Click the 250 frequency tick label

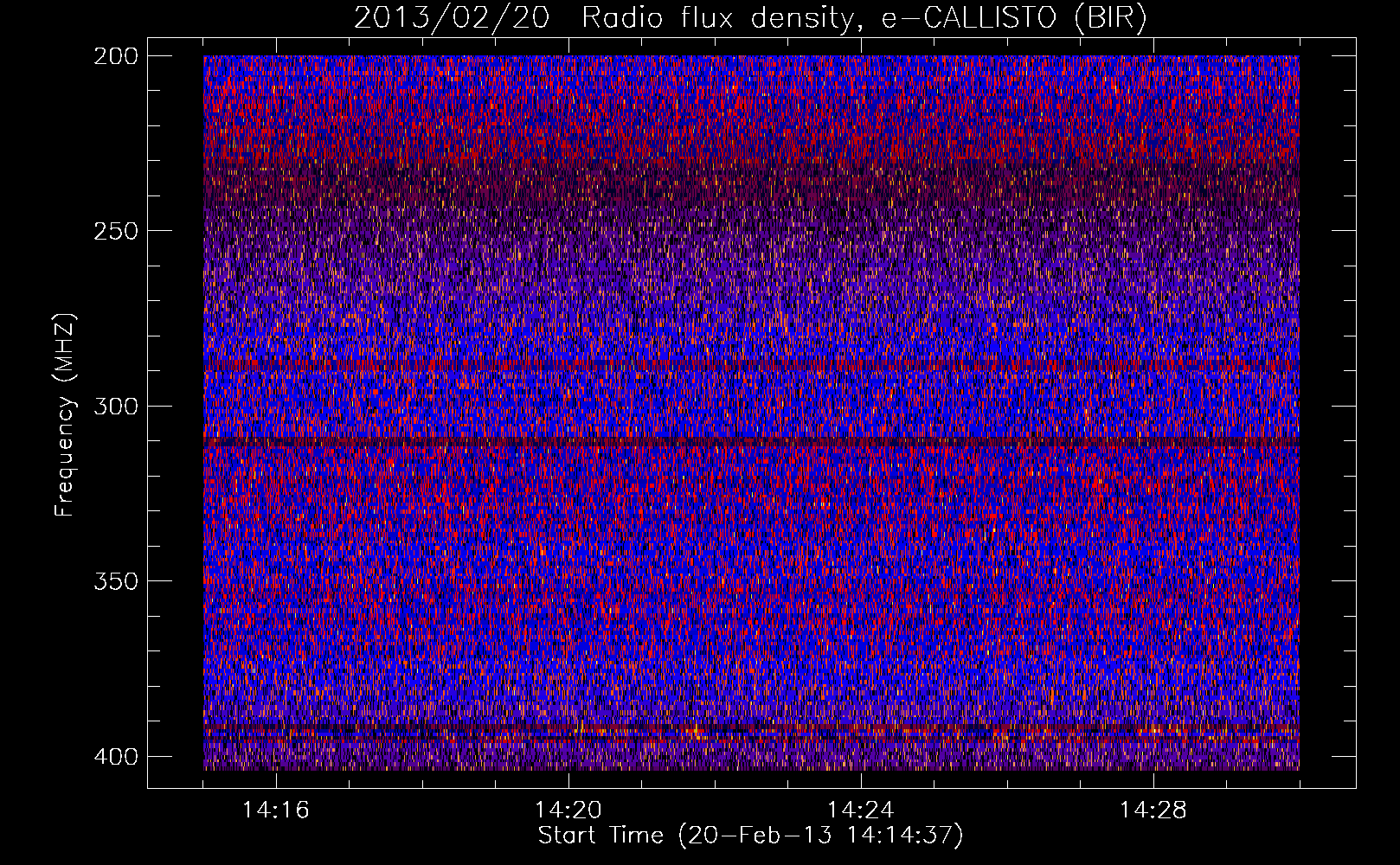click(115, 231)
